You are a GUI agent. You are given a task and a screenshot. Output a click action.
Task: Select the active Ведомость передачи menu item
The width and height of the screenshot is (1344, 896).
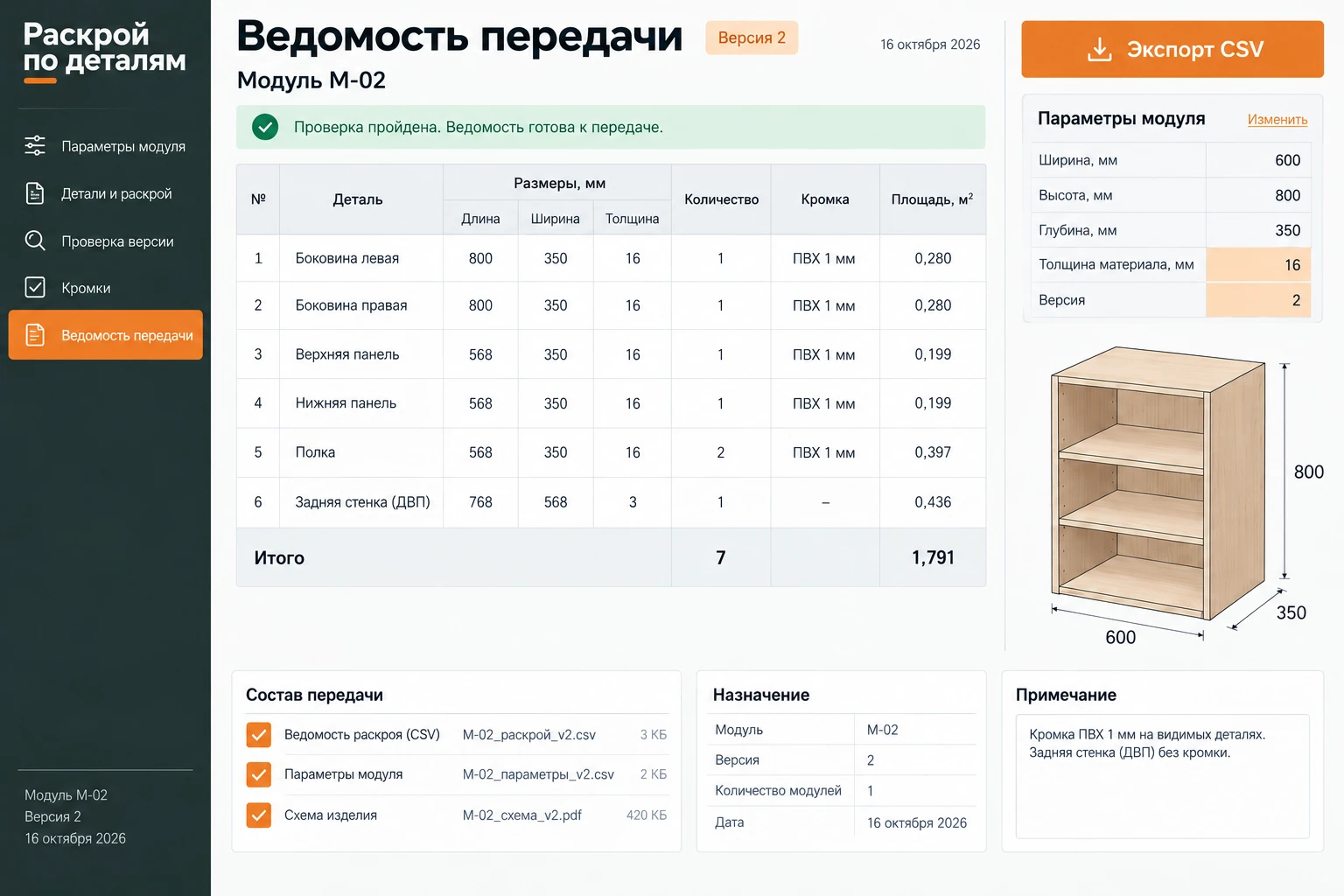coord(106,335)
